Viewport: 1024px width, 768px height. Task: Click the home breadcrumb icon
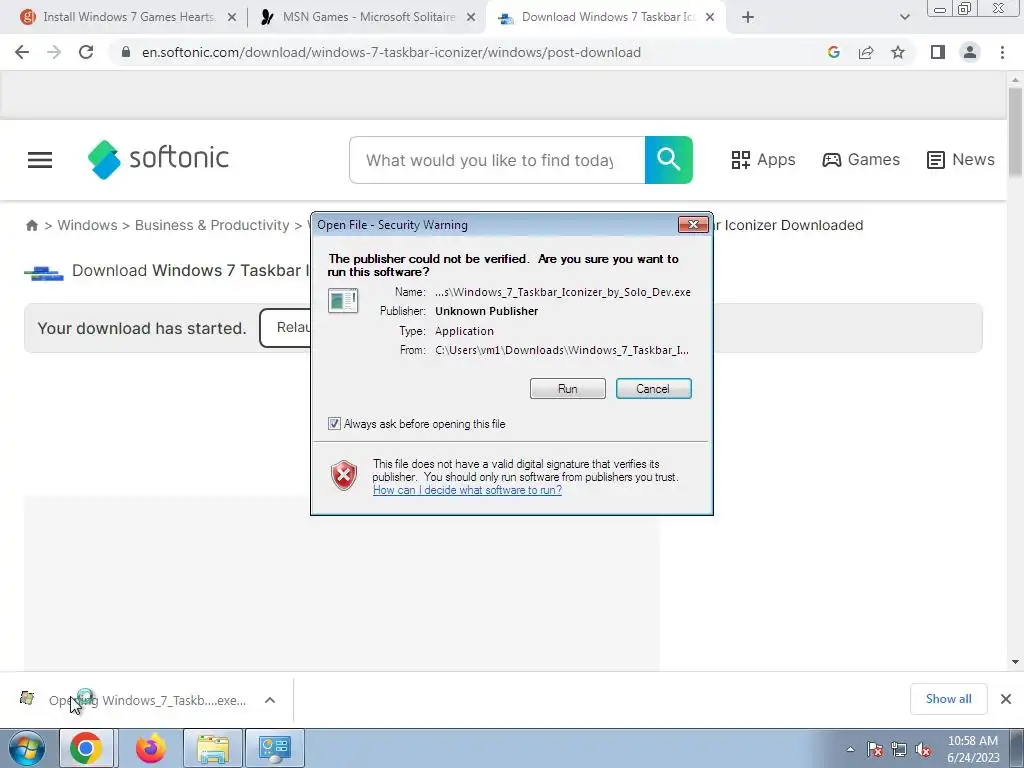tap(31, 225)
